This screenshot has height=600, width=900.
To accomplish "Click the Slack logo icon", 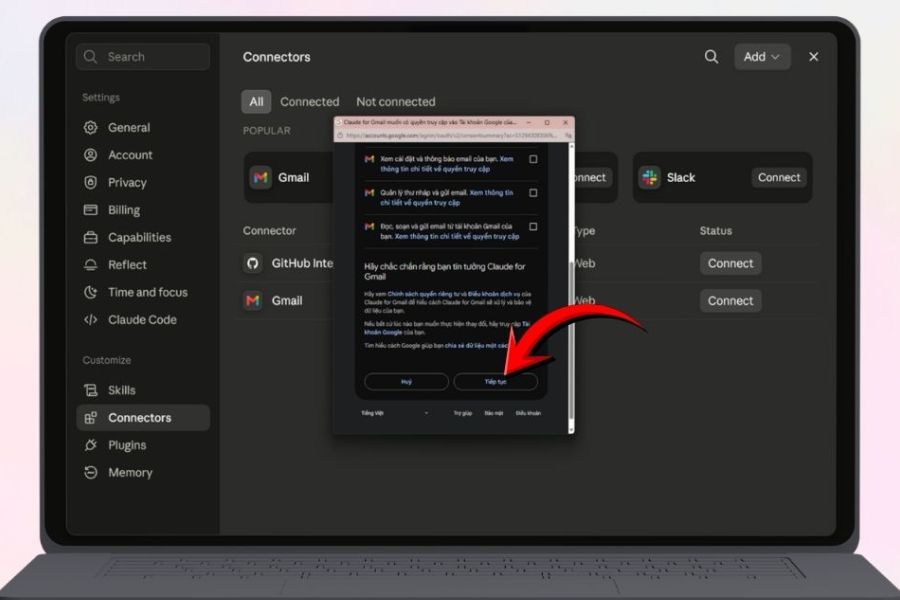I will click(650, 177).
